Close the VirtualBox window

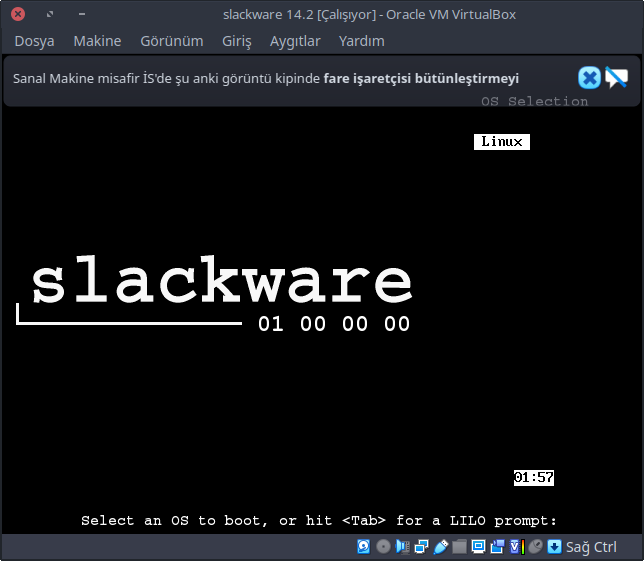tap(18, 14)
